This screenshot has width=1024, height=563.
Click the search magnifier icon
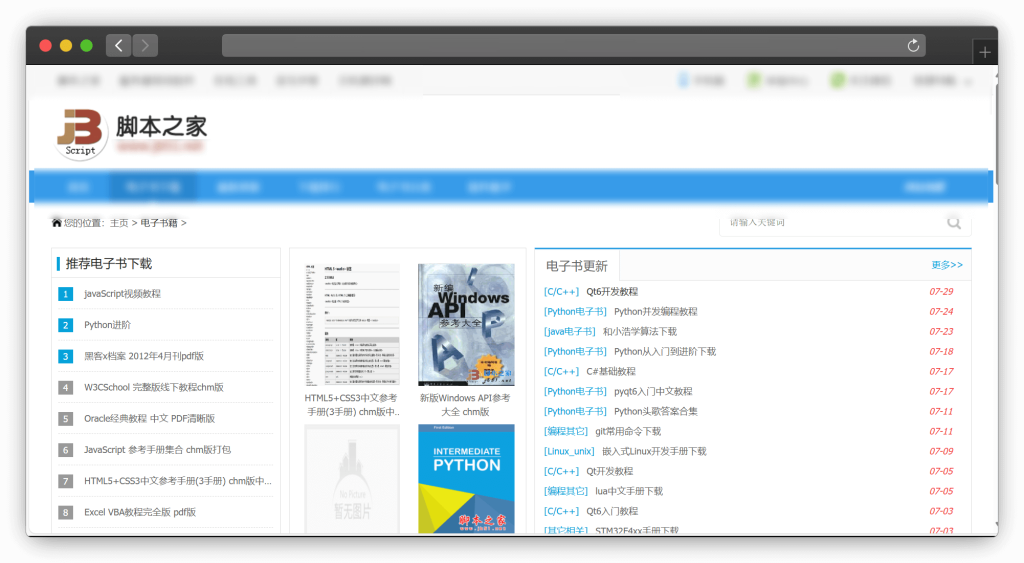click(x=954, y=223)
